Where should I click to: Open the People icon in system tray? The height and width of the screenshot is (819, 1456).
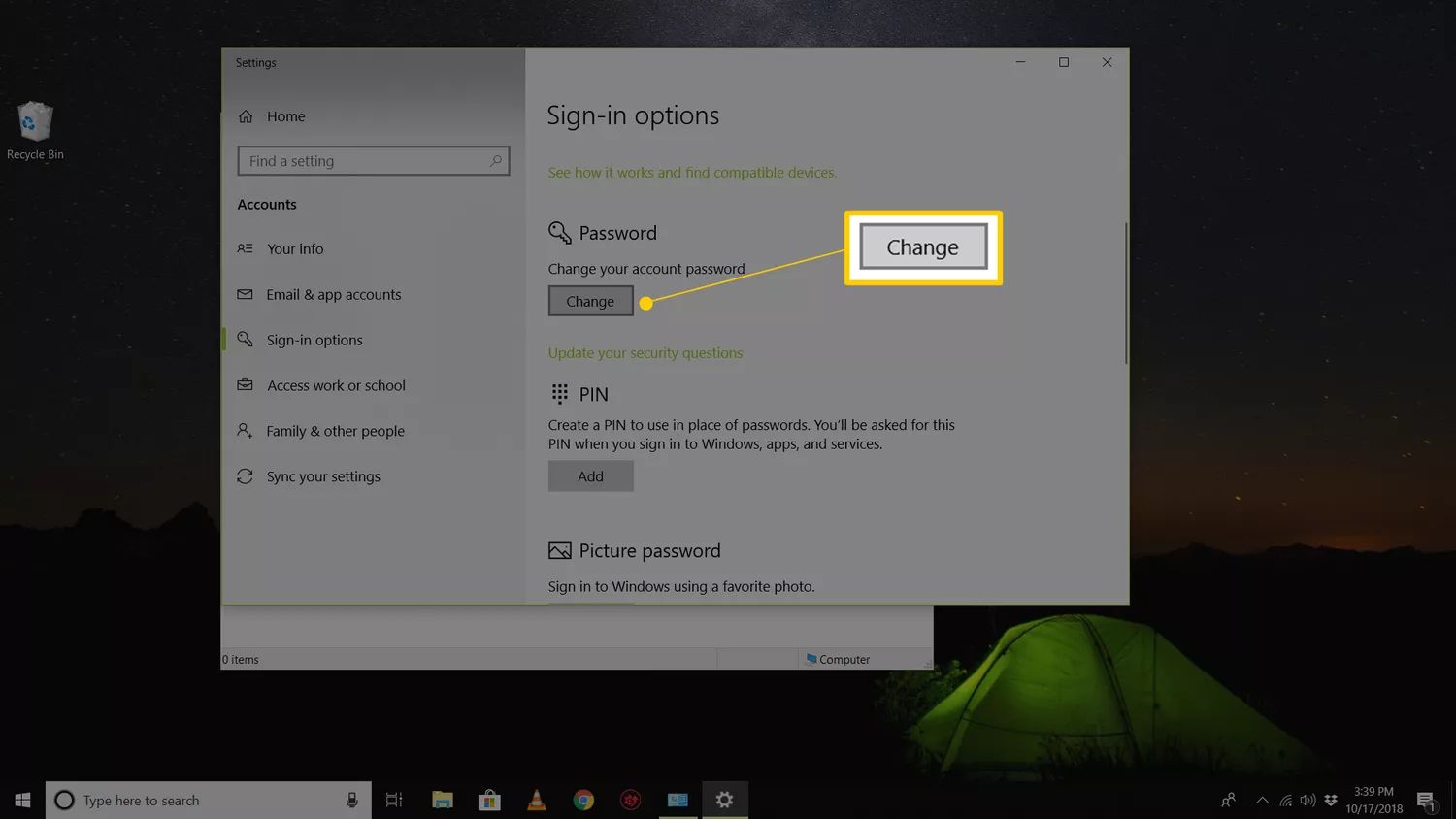click(1228, 800)
